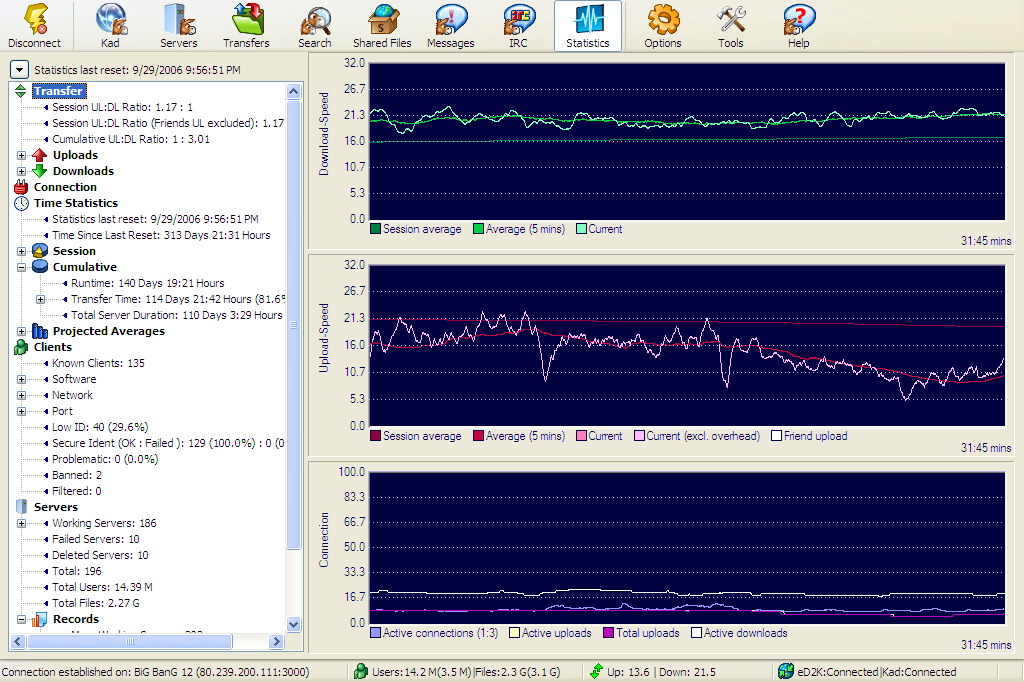Open the statistics tree dropdown menu button
Screen dimensions: 1024x682
click(19, 70)
